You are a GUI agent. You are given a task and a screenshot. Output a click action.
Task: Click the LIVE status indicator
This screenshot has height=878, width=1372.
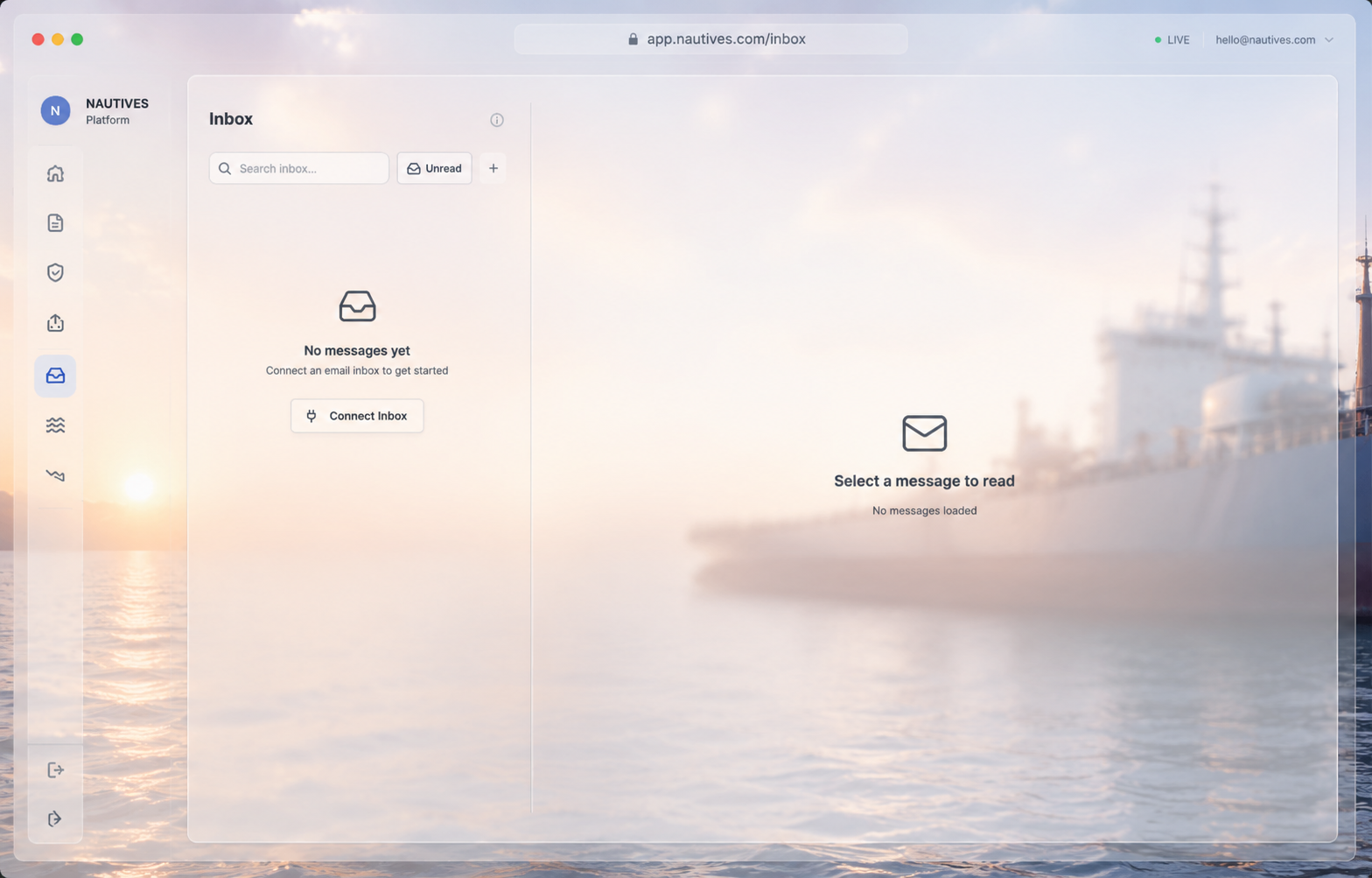point(1172,39)
